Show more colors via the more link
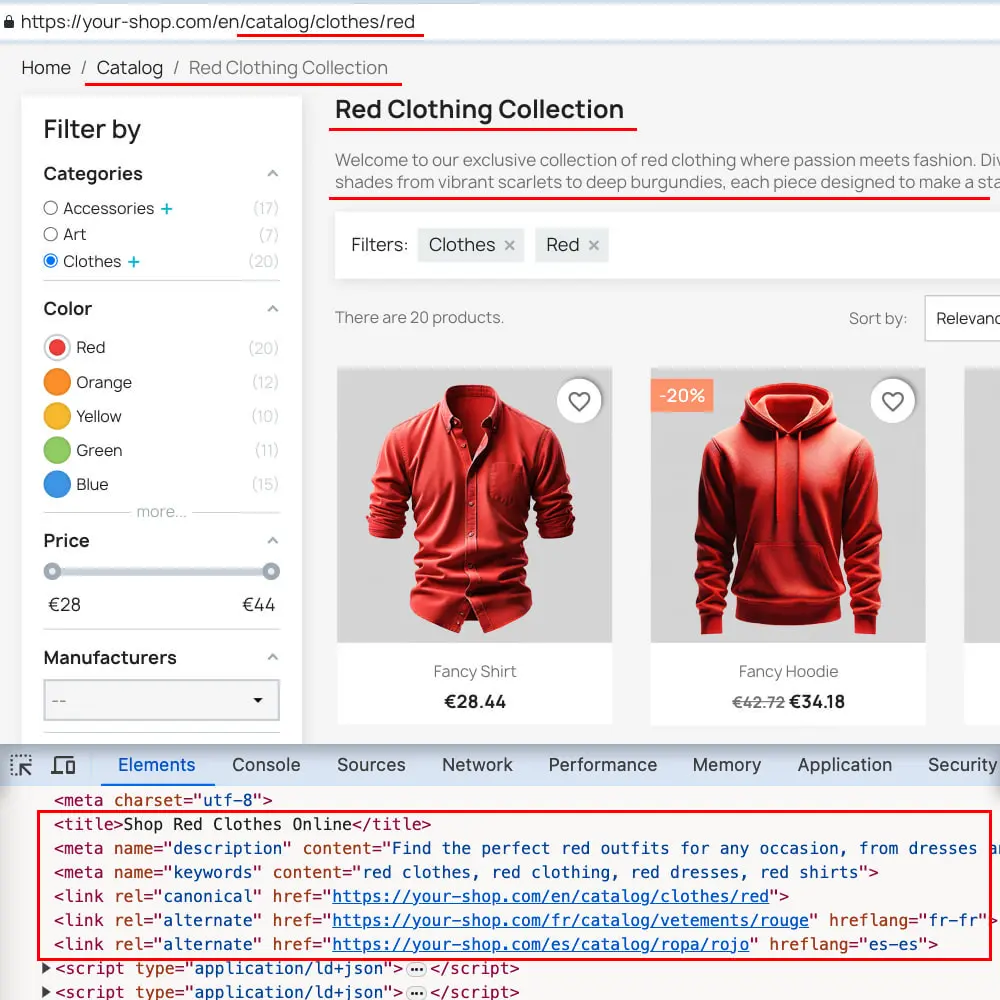 coord(161,512)
